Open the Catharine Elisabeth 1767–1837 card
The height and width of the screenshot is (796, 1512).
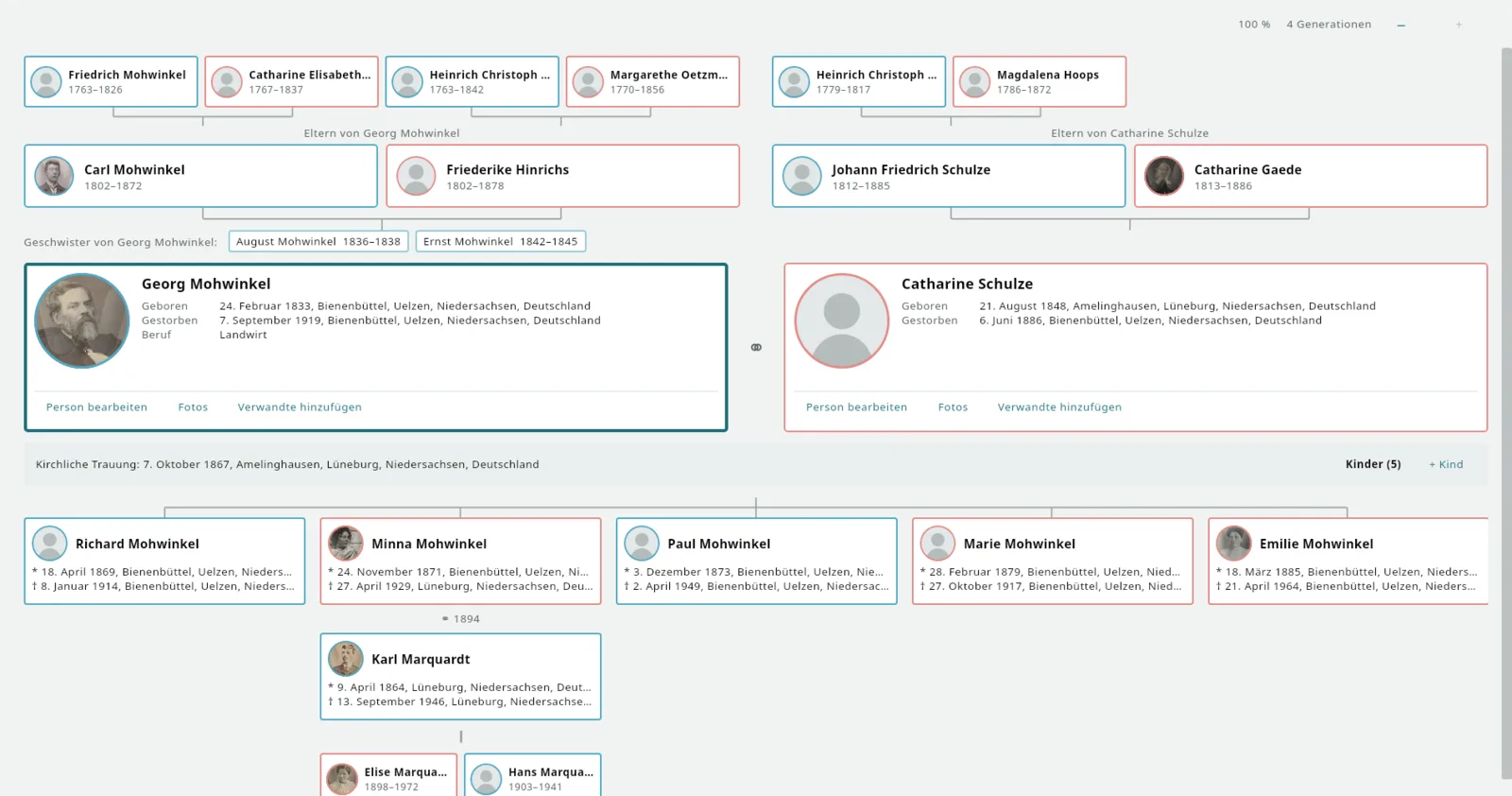[x=291, y=81]
